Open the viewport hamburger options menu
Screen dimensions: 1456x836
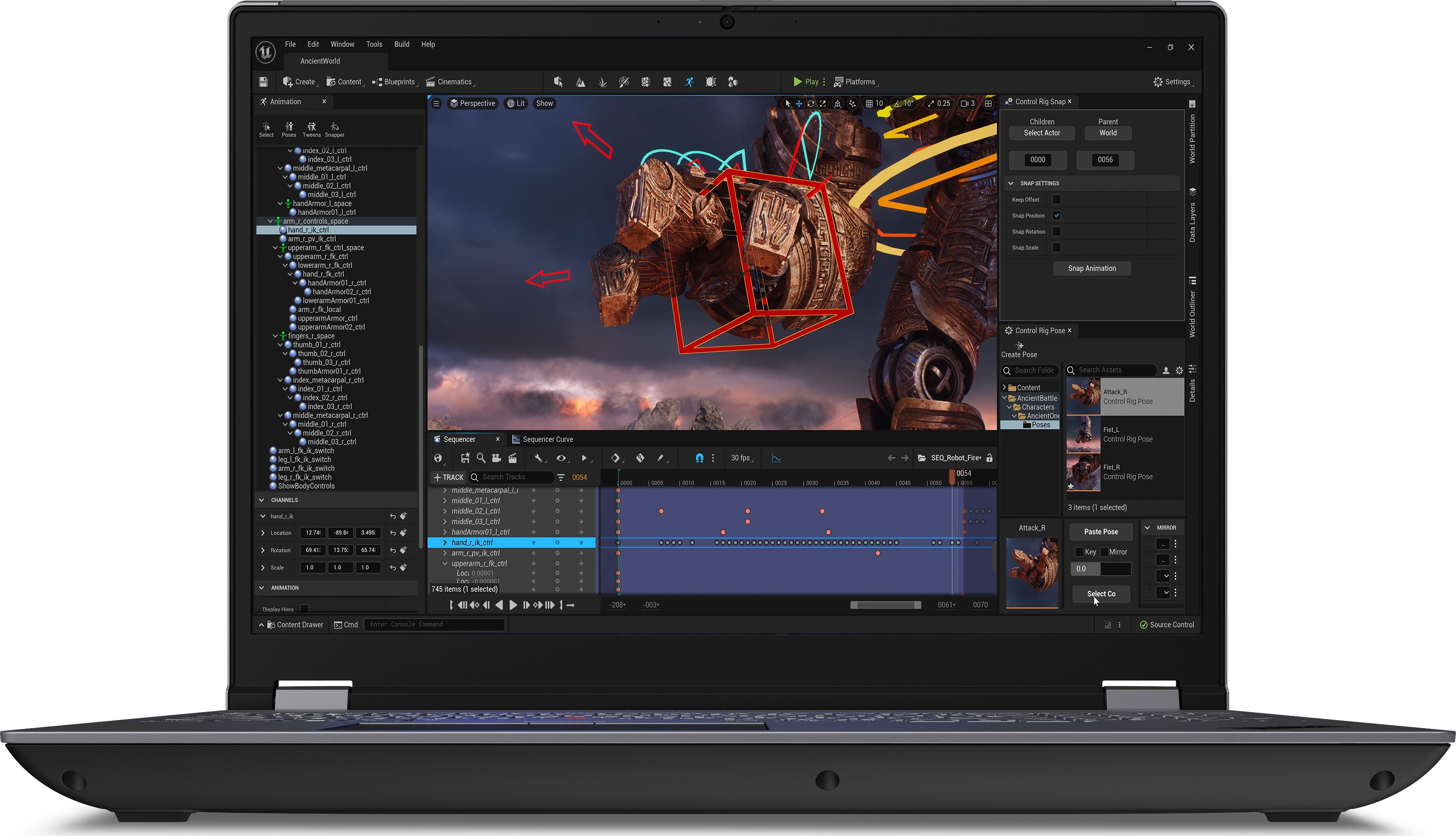coord(436,104)
